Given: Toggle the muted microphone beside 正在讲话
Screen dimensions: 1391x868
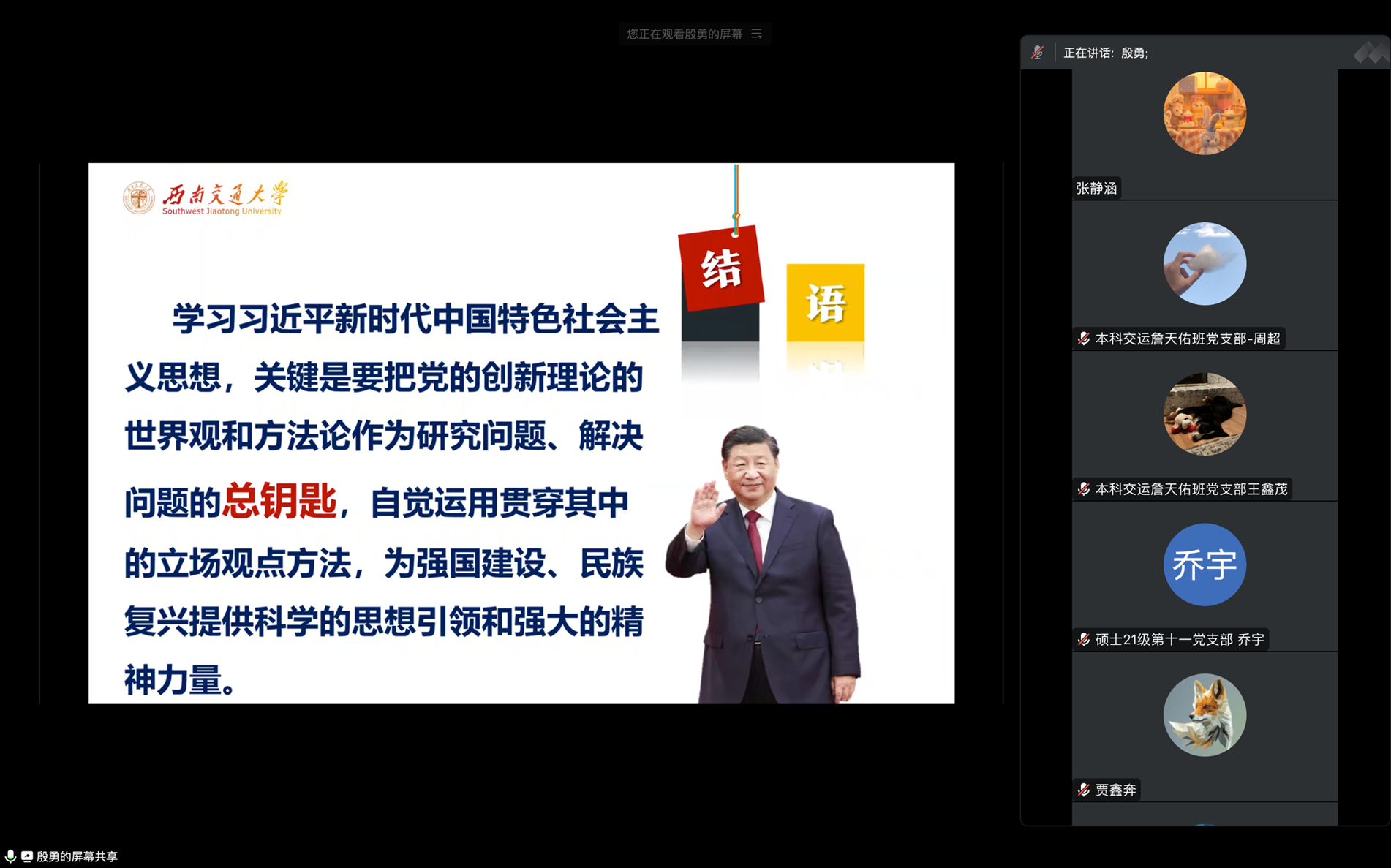Looking at the screenshot, I should pos(1037,53).
